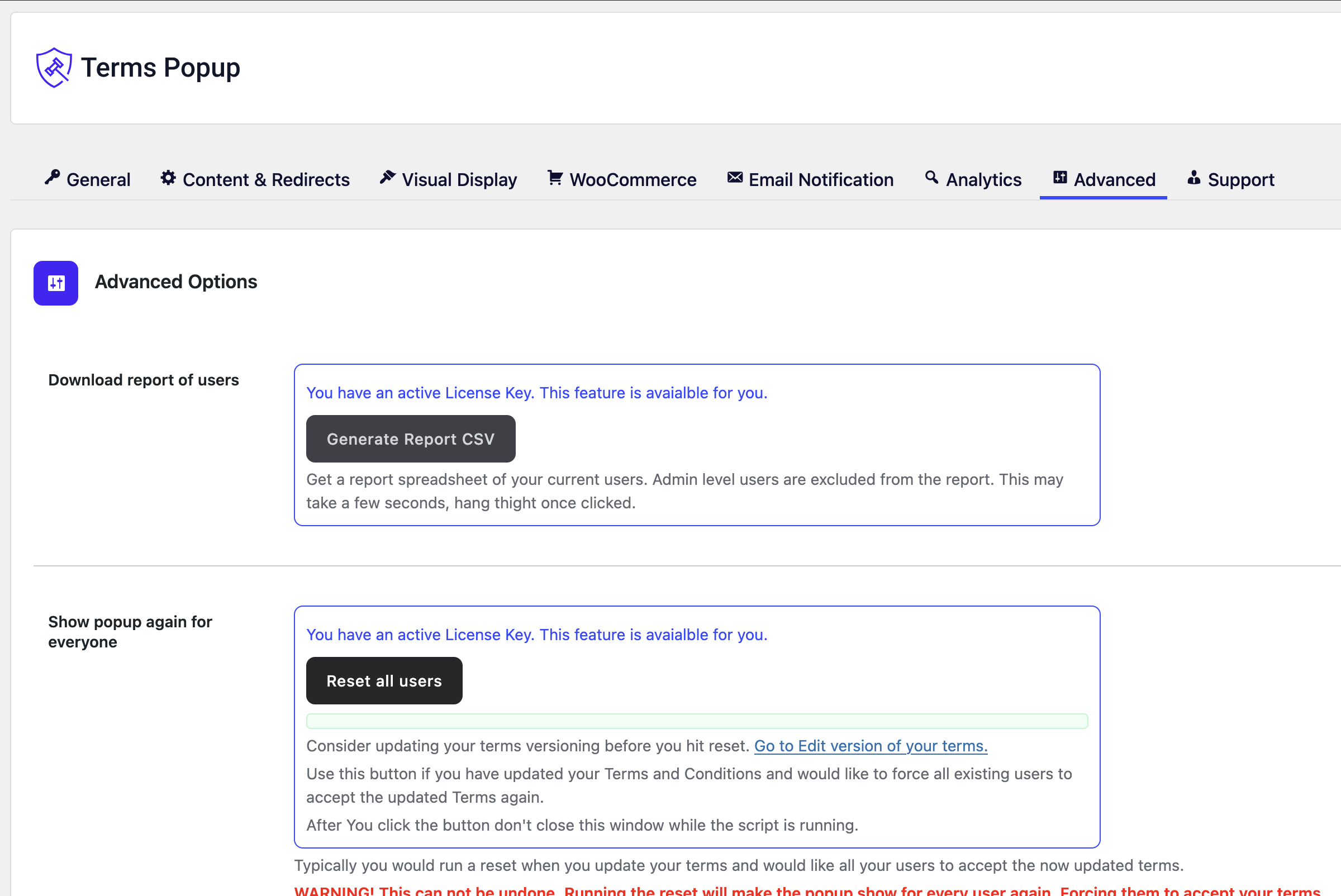Click the green reset progress bar
1341x896 pixels.
coord(697,721)
